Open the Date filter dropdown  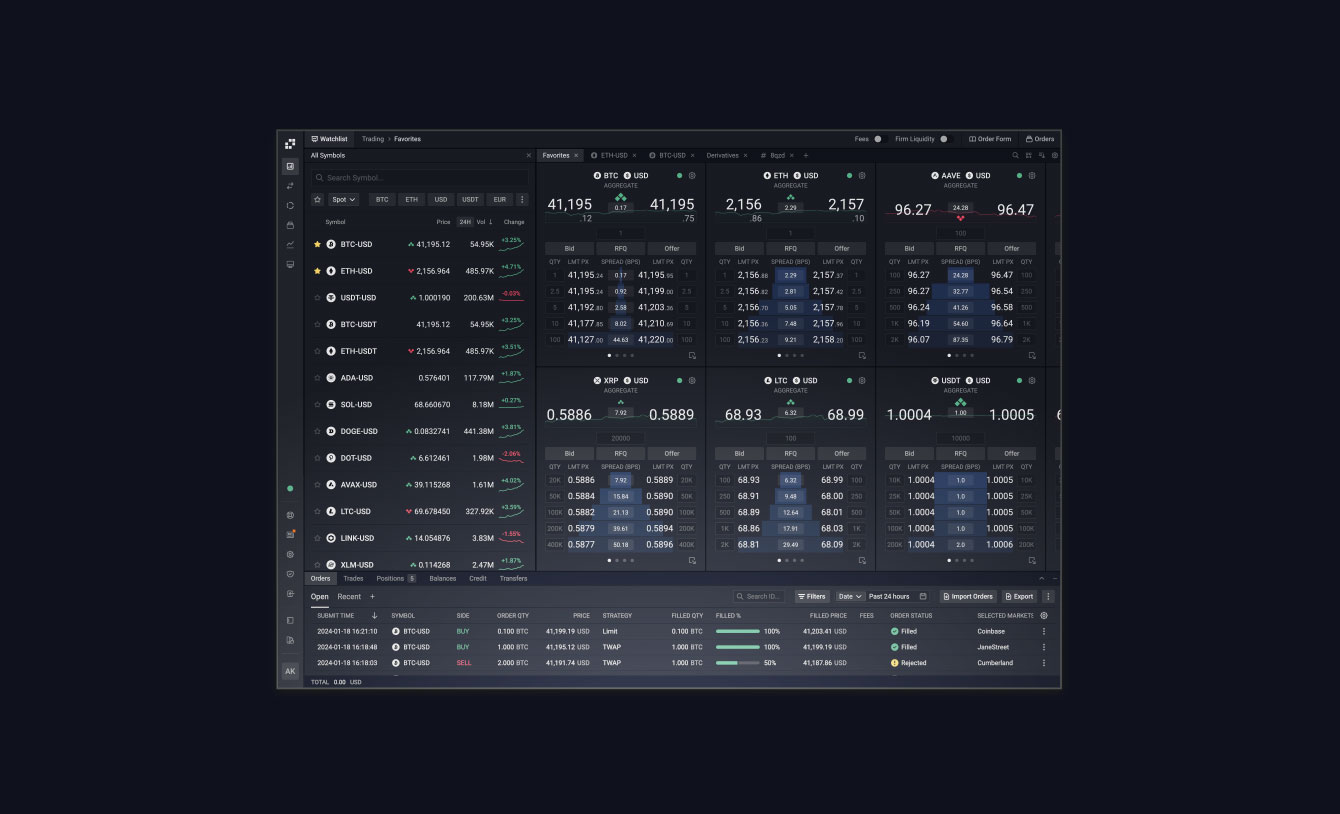[848, 596]
